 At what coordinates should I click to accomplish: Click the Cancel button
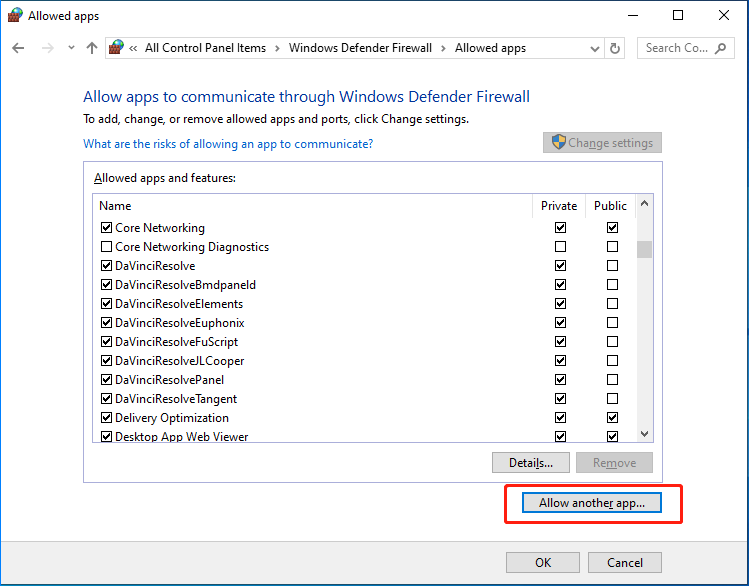[625, 562]
